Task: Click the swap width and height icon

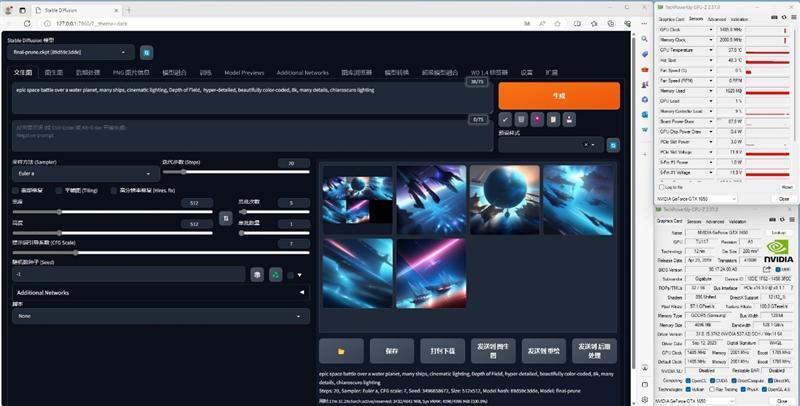Action: [x=225, y=217]
